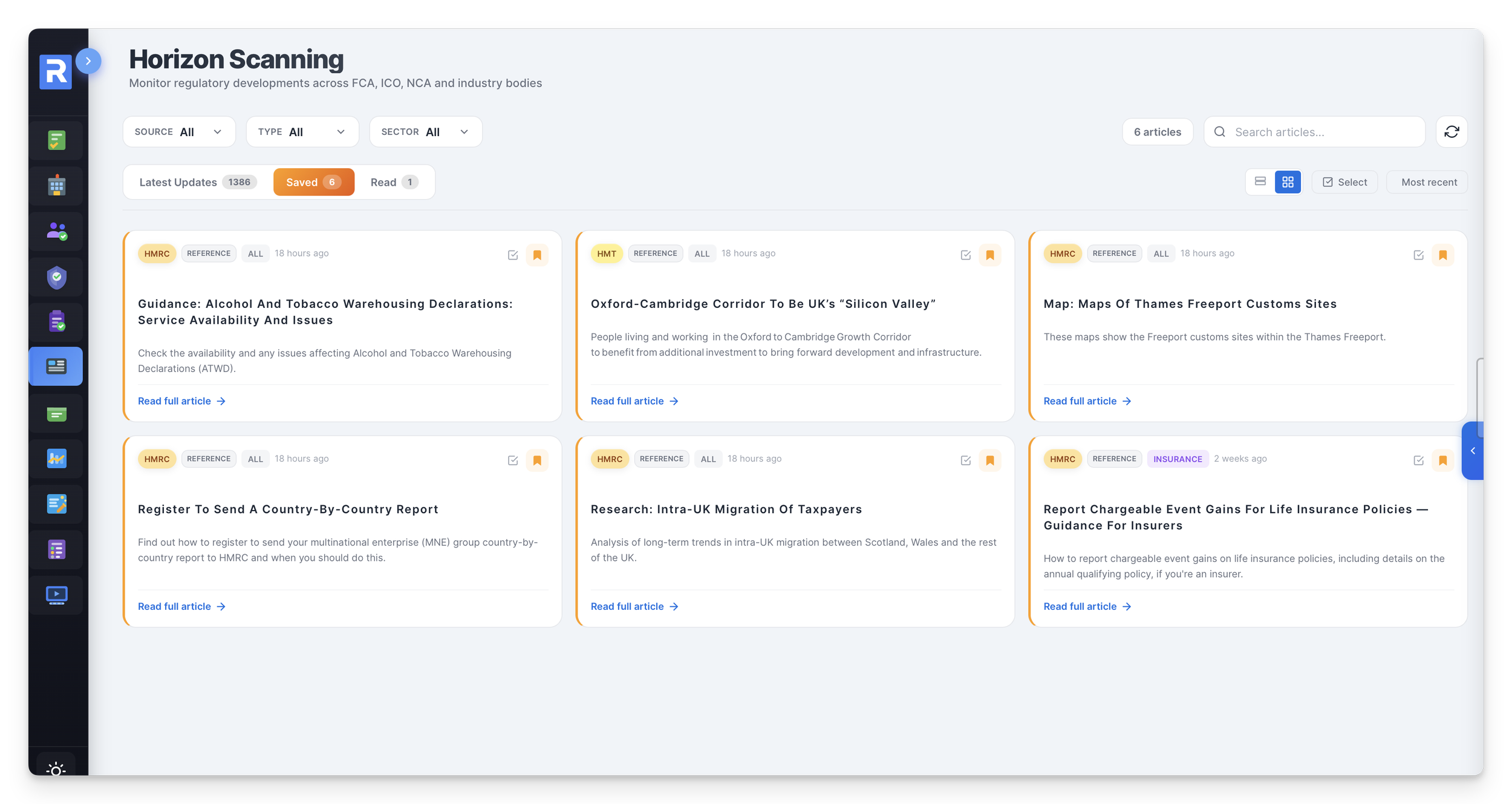Switch to grid view layout
This screenshot has width=1512, height=804.
click(1288, 182)
